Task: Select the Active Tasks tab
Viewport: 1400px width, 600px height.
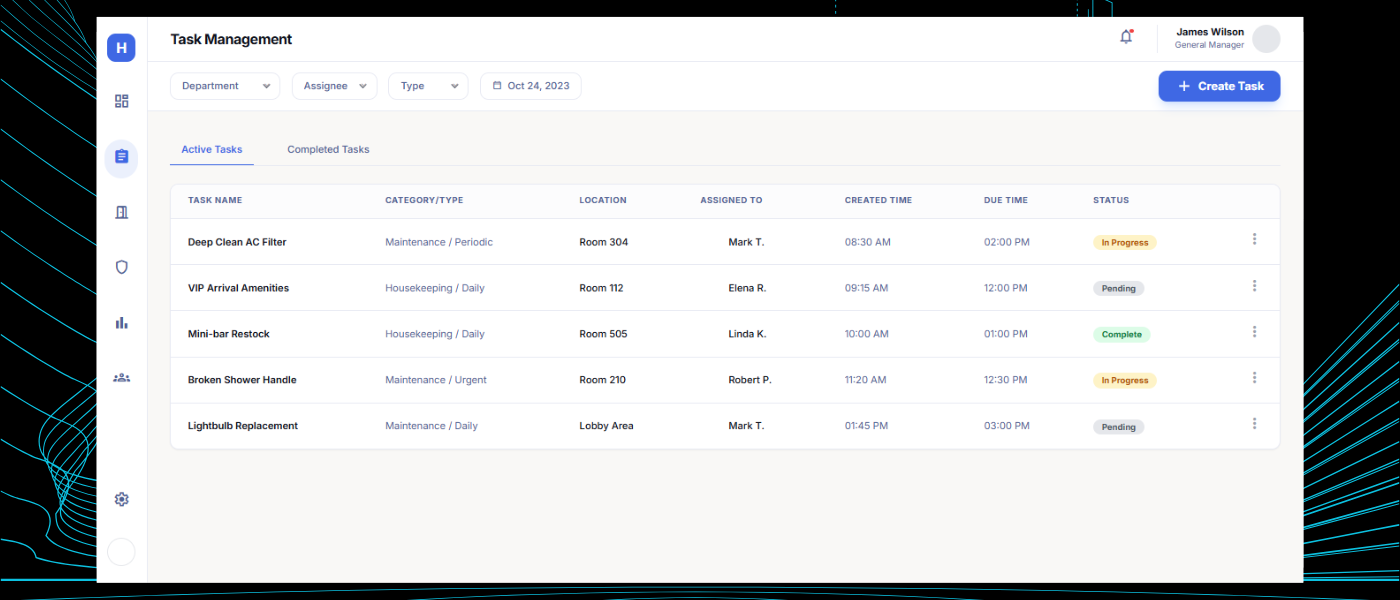Action: [212, 150]
